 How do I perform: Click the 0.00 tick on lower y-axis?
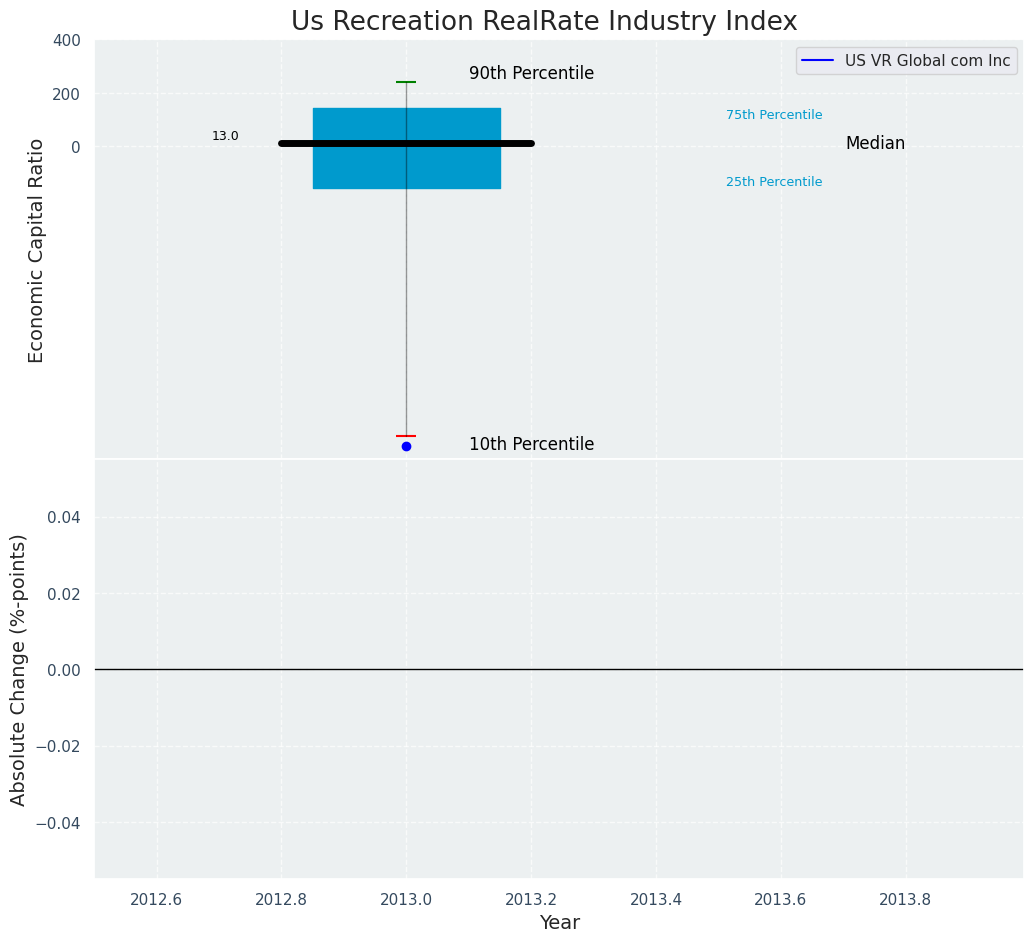[x=62, y=670]
